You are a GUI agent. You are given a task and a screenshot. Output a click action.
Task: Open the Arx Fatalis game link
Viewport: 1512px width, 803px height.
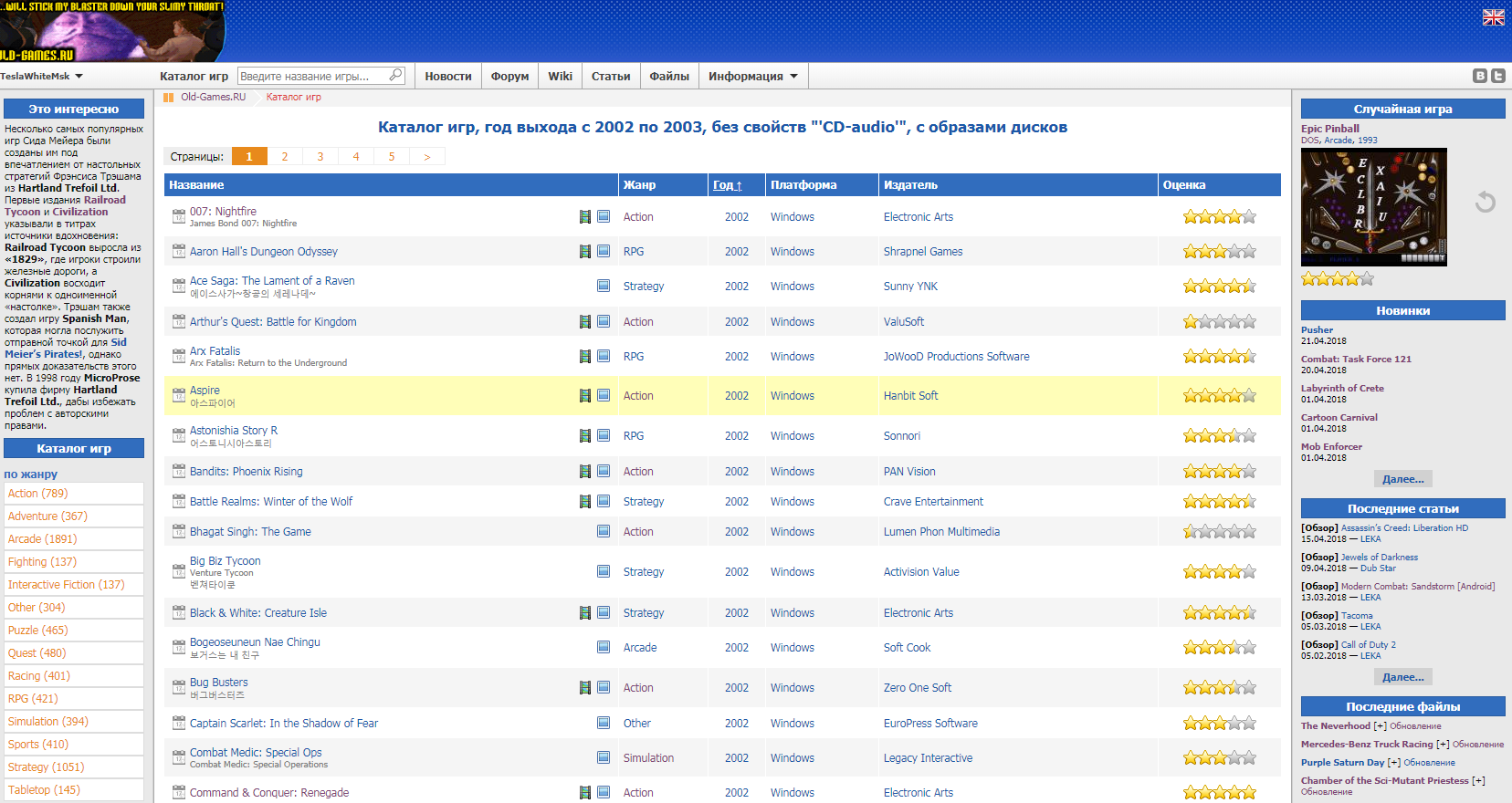[x=215, y=351]
